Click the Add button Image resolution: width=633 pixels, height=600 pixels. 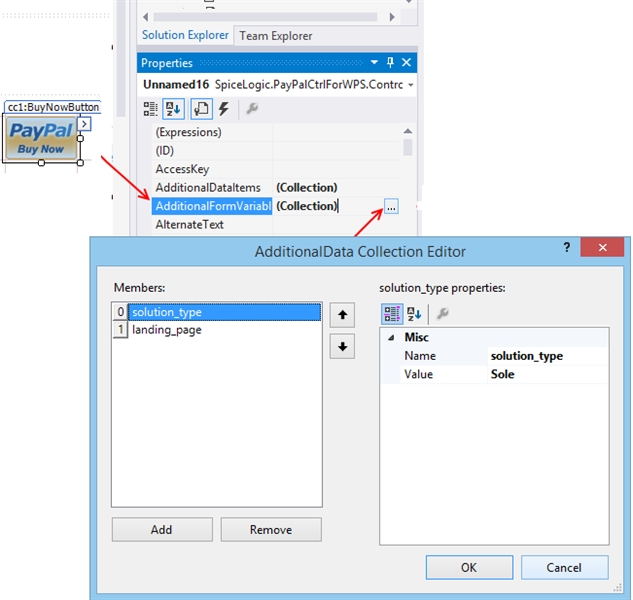coord(161,530)
